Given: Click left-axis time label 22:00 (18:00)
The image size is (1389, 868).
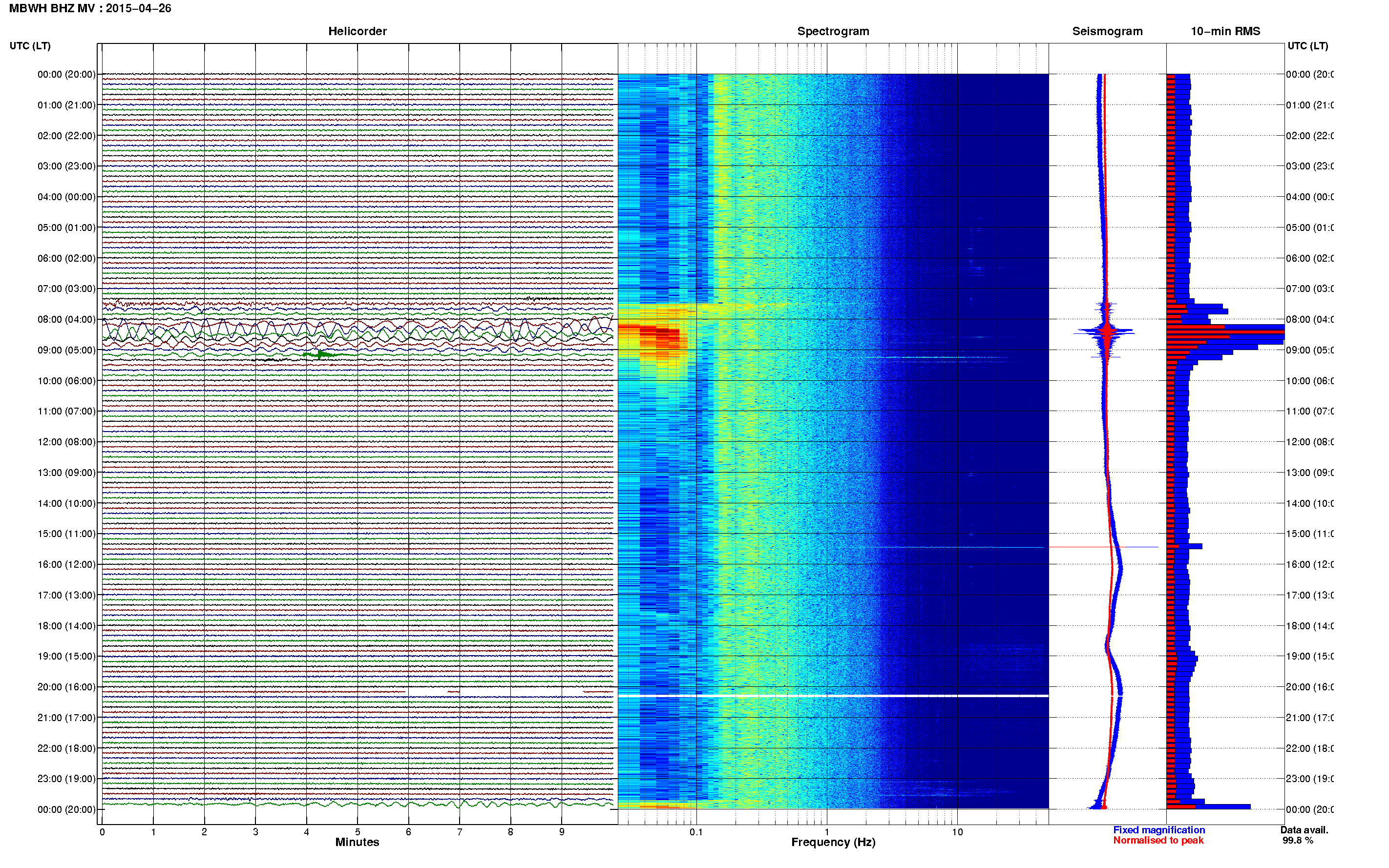Looking at the screenshot, I should (66, 748).
